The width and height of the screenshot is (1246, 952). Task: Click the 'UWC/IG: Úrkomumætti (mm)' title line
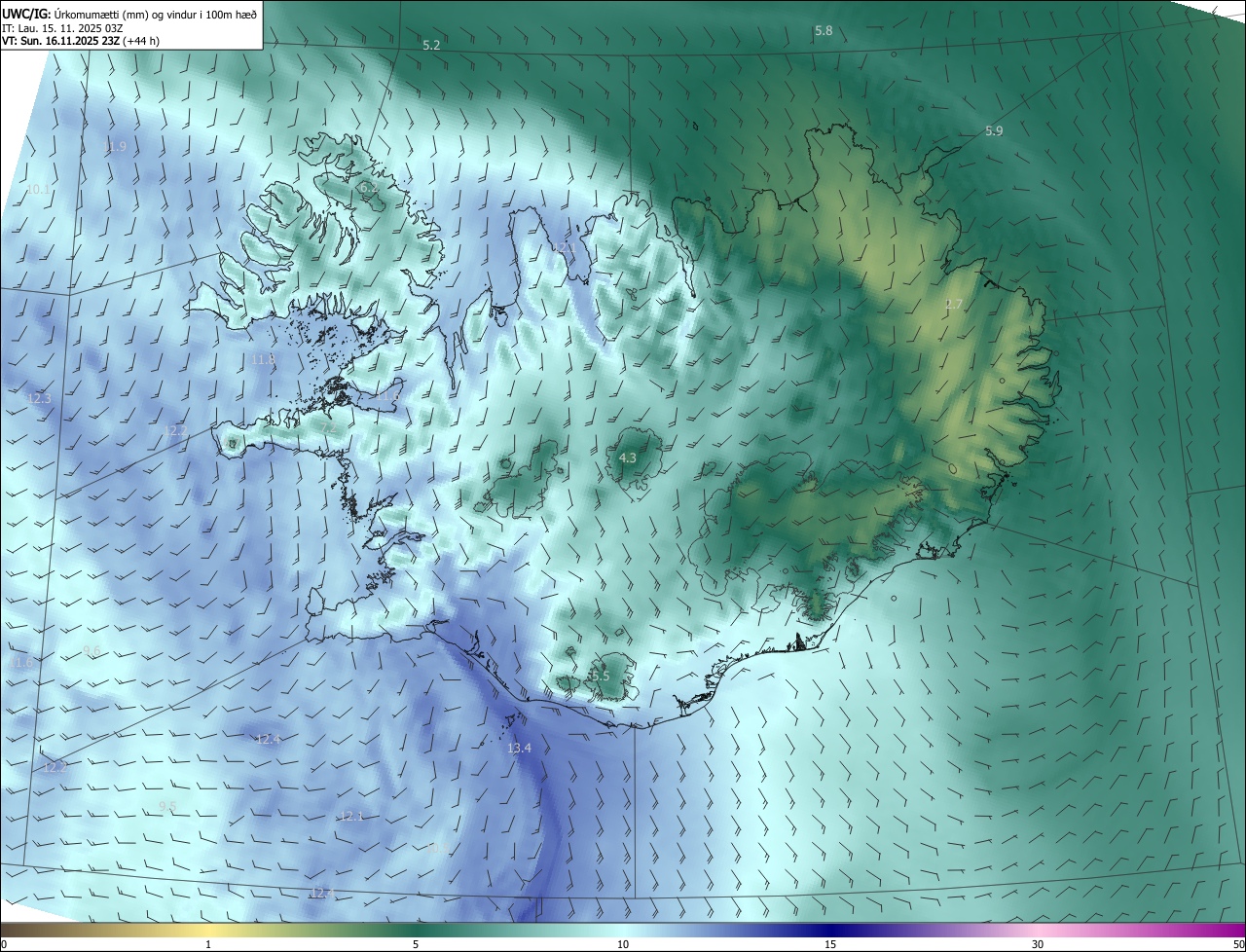pyautogui.click(x=129, y=14)
